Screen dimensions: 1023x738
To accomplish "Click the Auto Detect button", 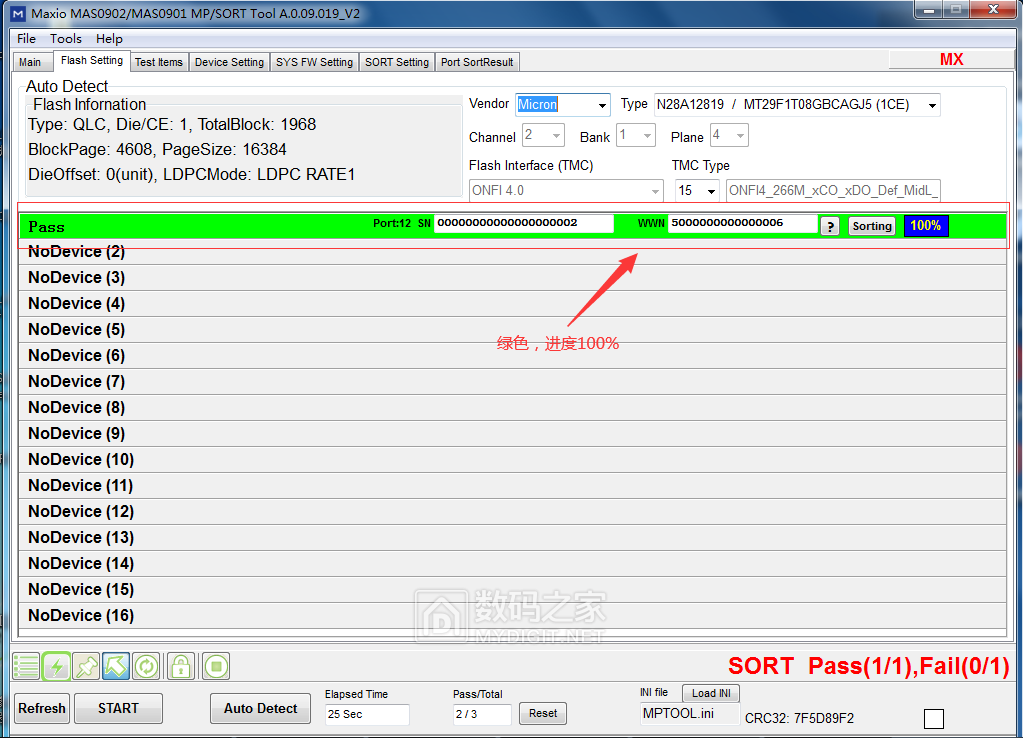I will (x=260, y=709).
